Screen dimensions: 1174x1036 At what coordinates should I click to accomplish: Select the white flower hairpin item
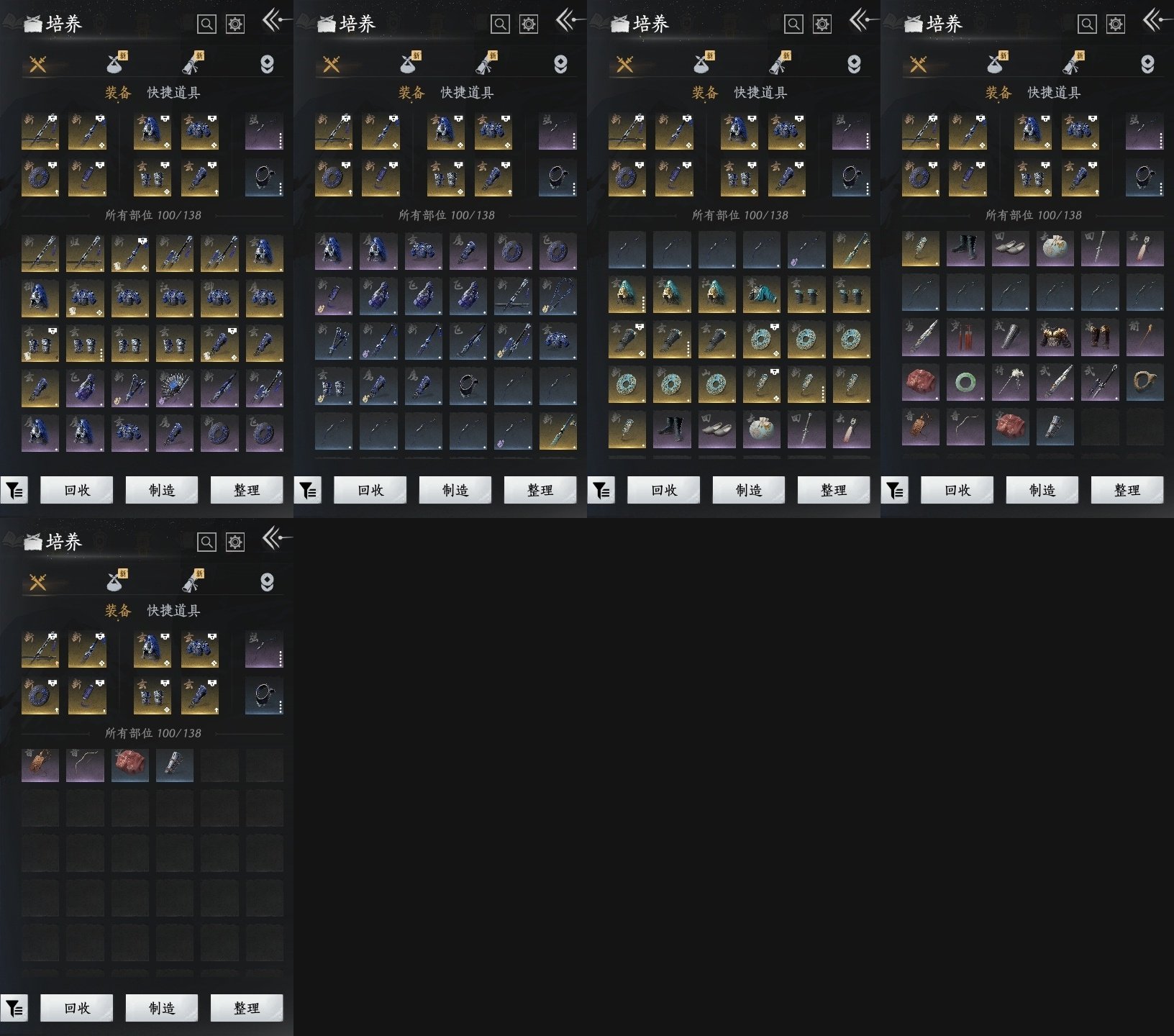pos(1010,383)
